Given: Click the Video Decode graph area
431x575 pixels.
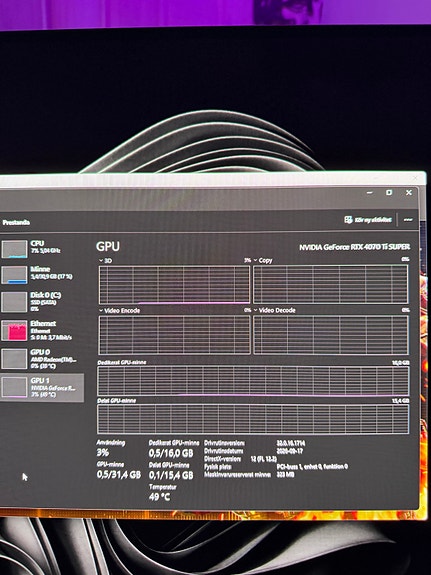Looking at the screenshot, I should [330, 335].
